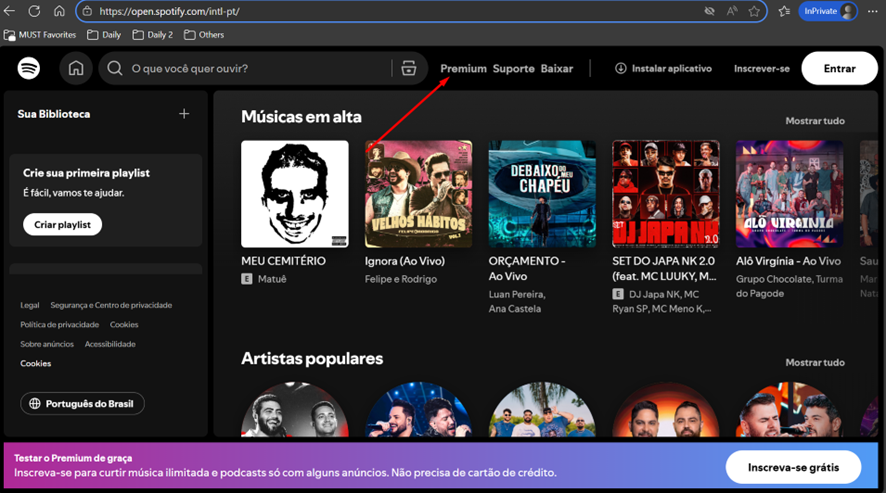Open the ORÇAMENTO - Ao Vivo cover

coord(542,194)
